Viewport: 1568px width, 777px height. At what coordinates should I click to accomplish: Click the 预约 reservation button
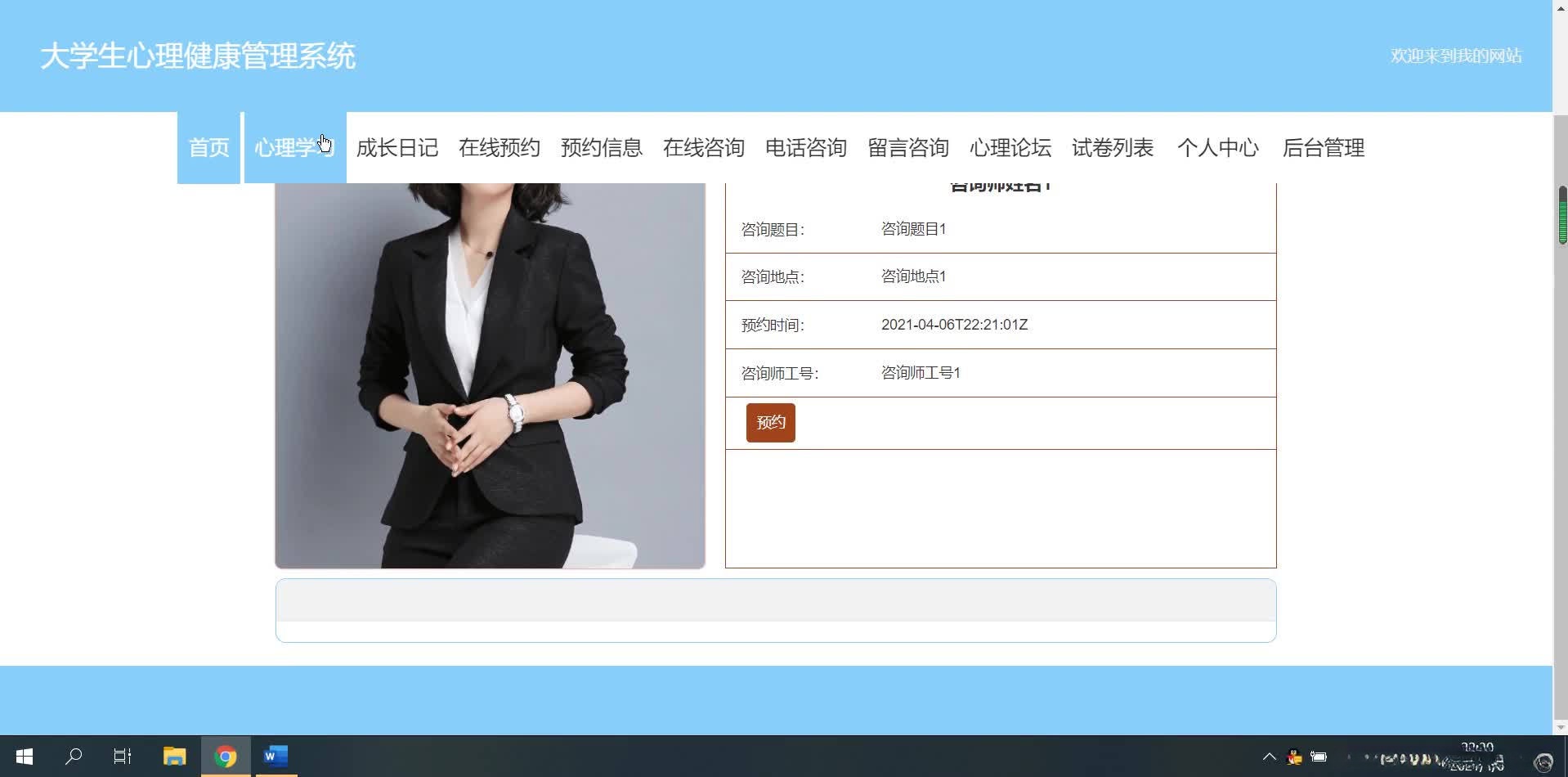[x=769, y=422]
